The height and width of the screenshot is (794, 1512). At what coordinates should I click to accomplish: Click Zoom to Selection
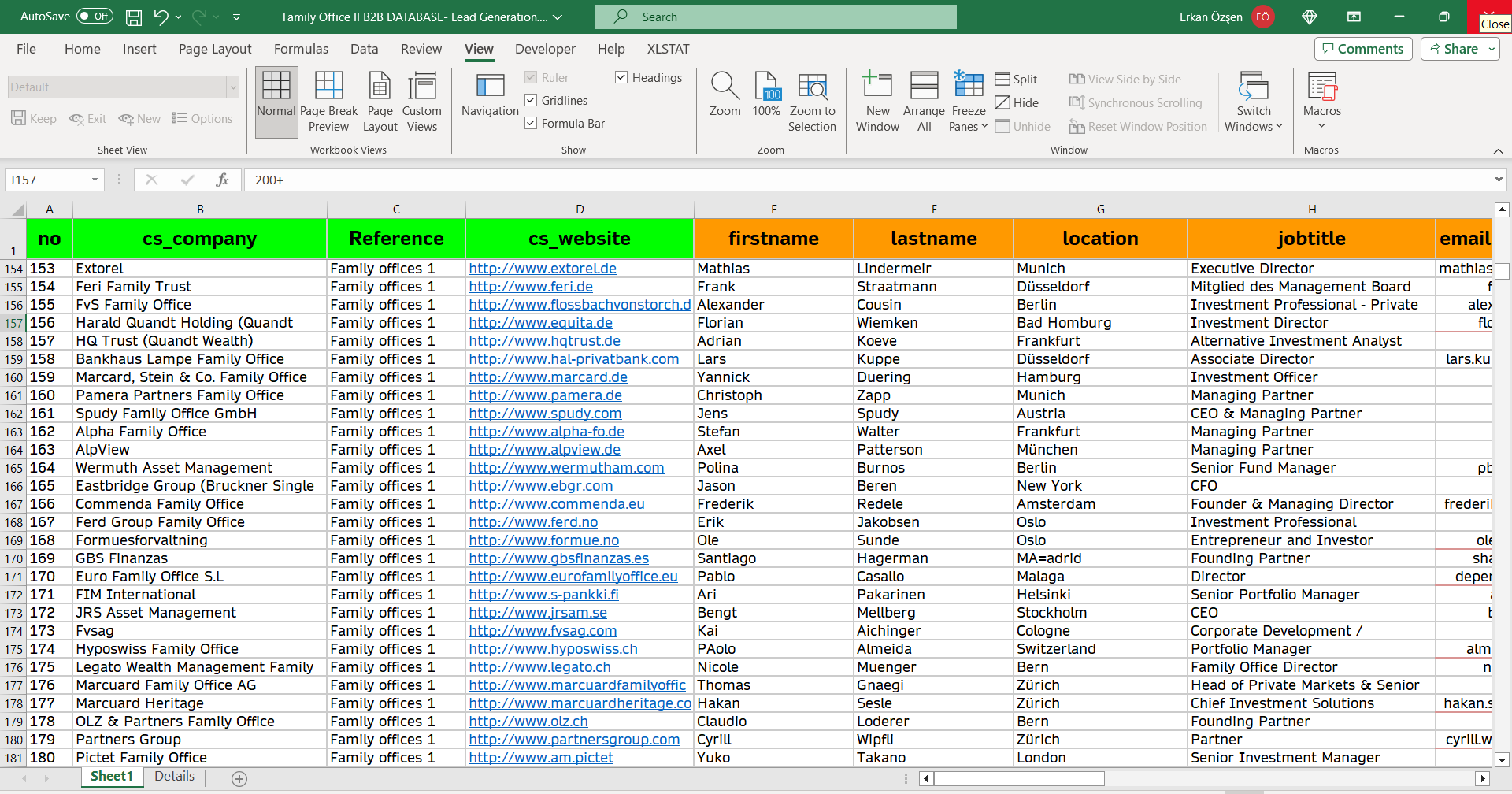pos(812,102)
